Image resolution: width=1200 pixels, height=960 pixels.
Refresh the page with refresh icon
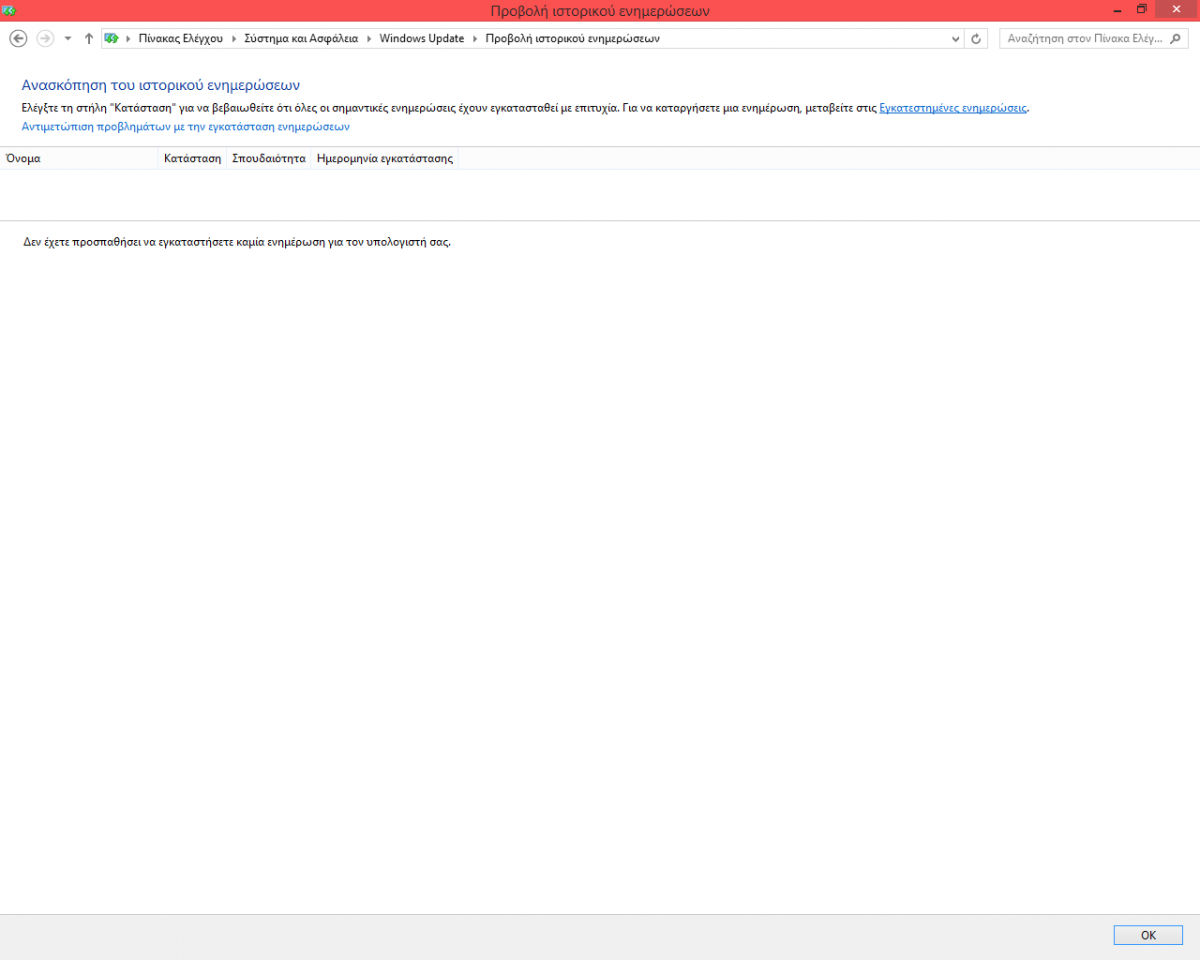tap(977, 39)
